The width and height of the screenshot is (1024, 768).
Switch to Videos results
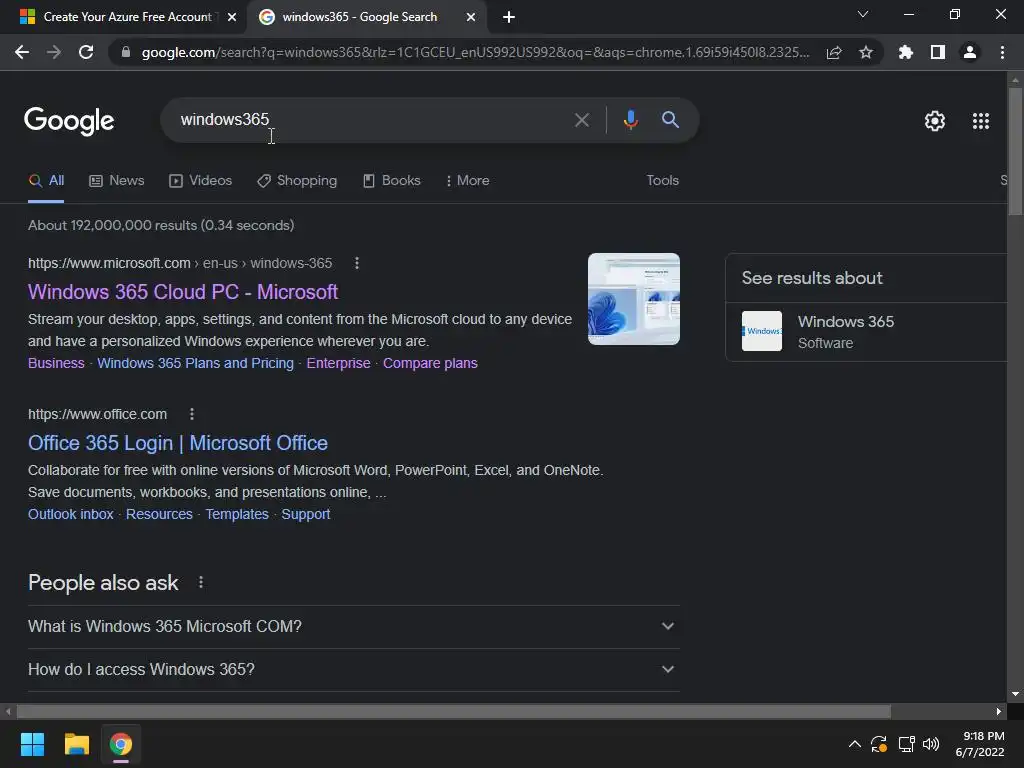(200, 181)
